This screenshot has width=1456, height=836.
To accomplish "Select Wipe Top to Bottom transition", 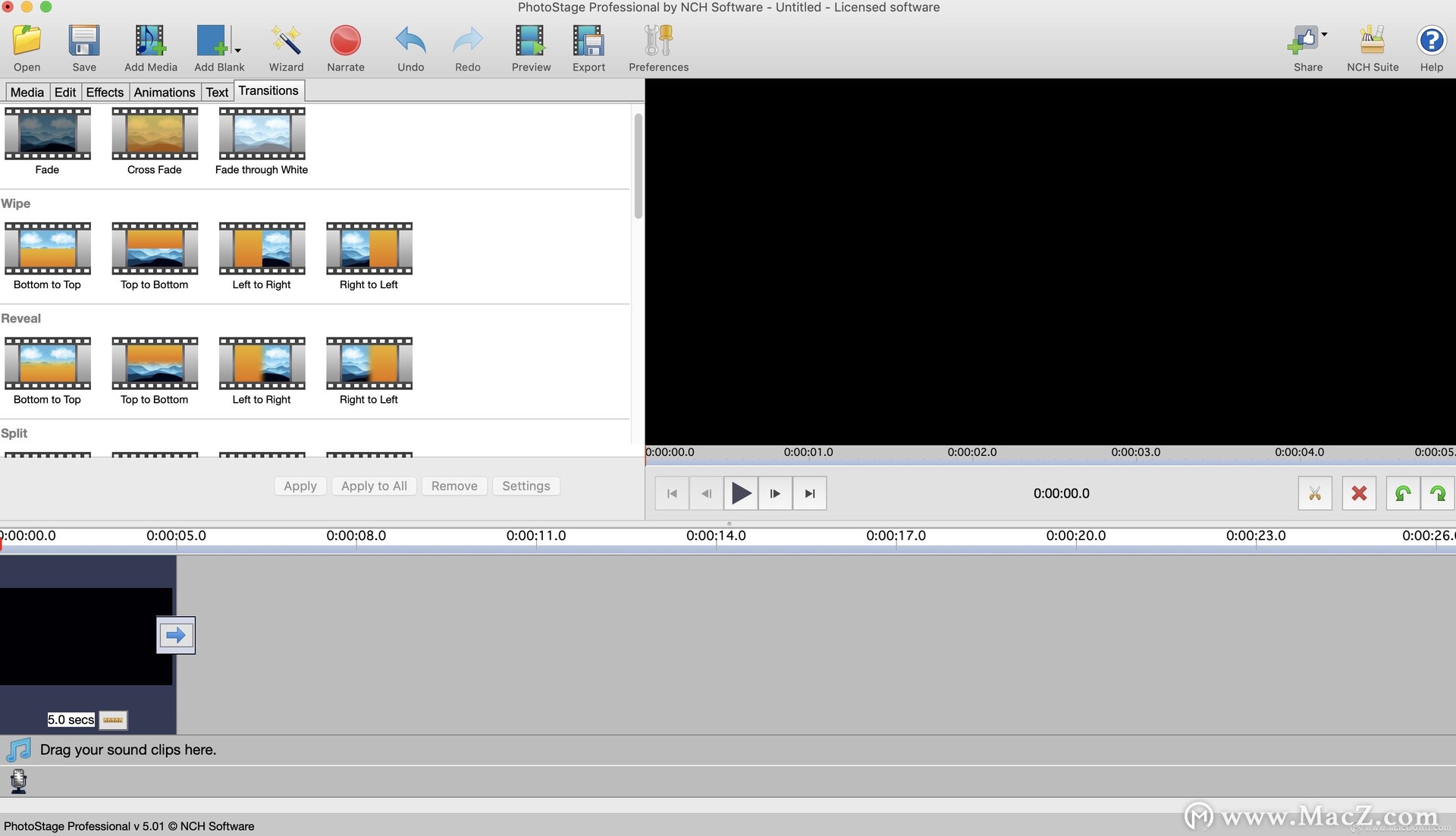I will click(x=155, y=248).
